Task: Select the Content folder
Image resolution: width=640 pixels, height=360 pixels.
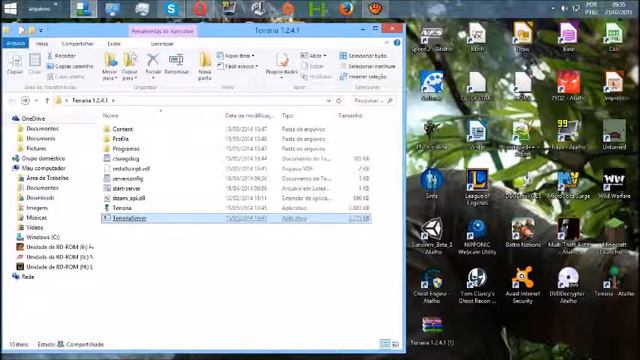Action: tap(122, 129)
